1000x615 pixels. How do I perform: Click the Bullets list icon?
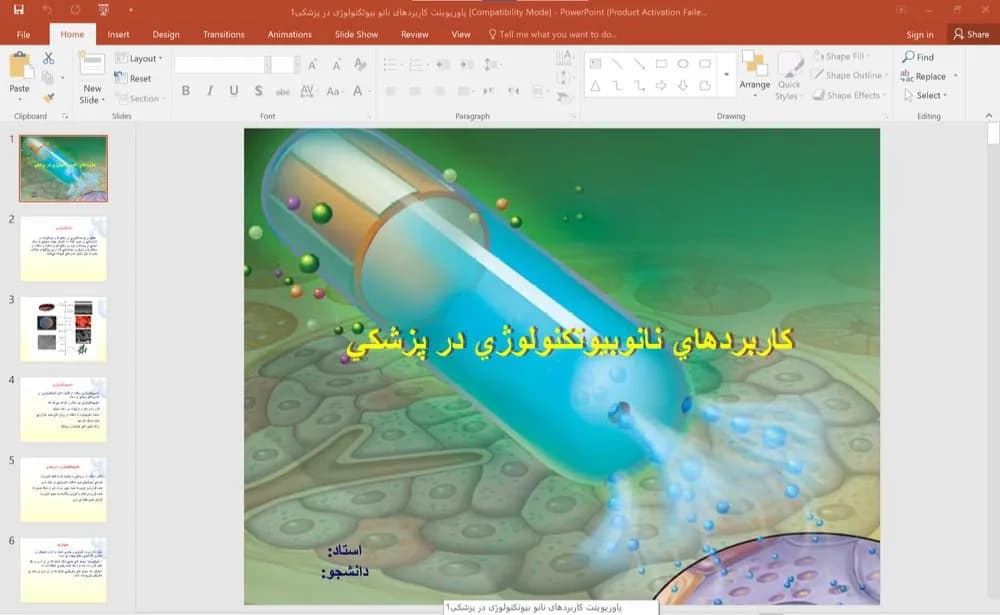pos(391,64)
